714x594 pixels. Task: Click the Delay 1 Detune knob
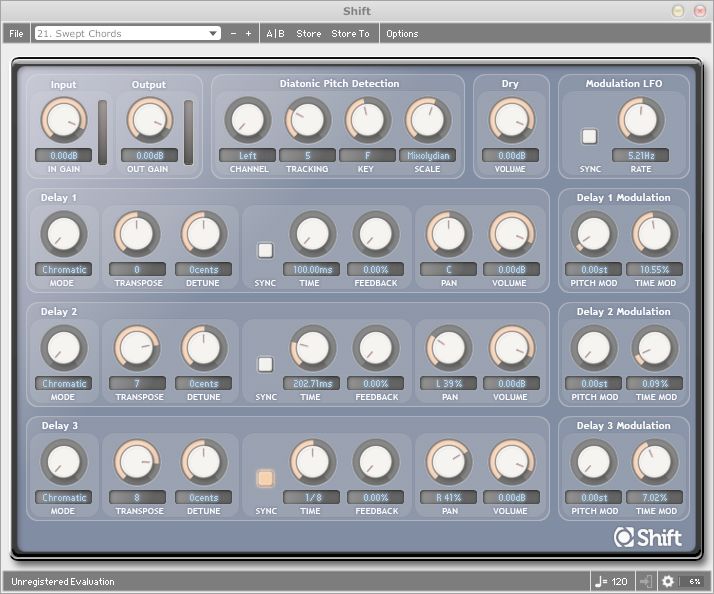click(204, 234)
